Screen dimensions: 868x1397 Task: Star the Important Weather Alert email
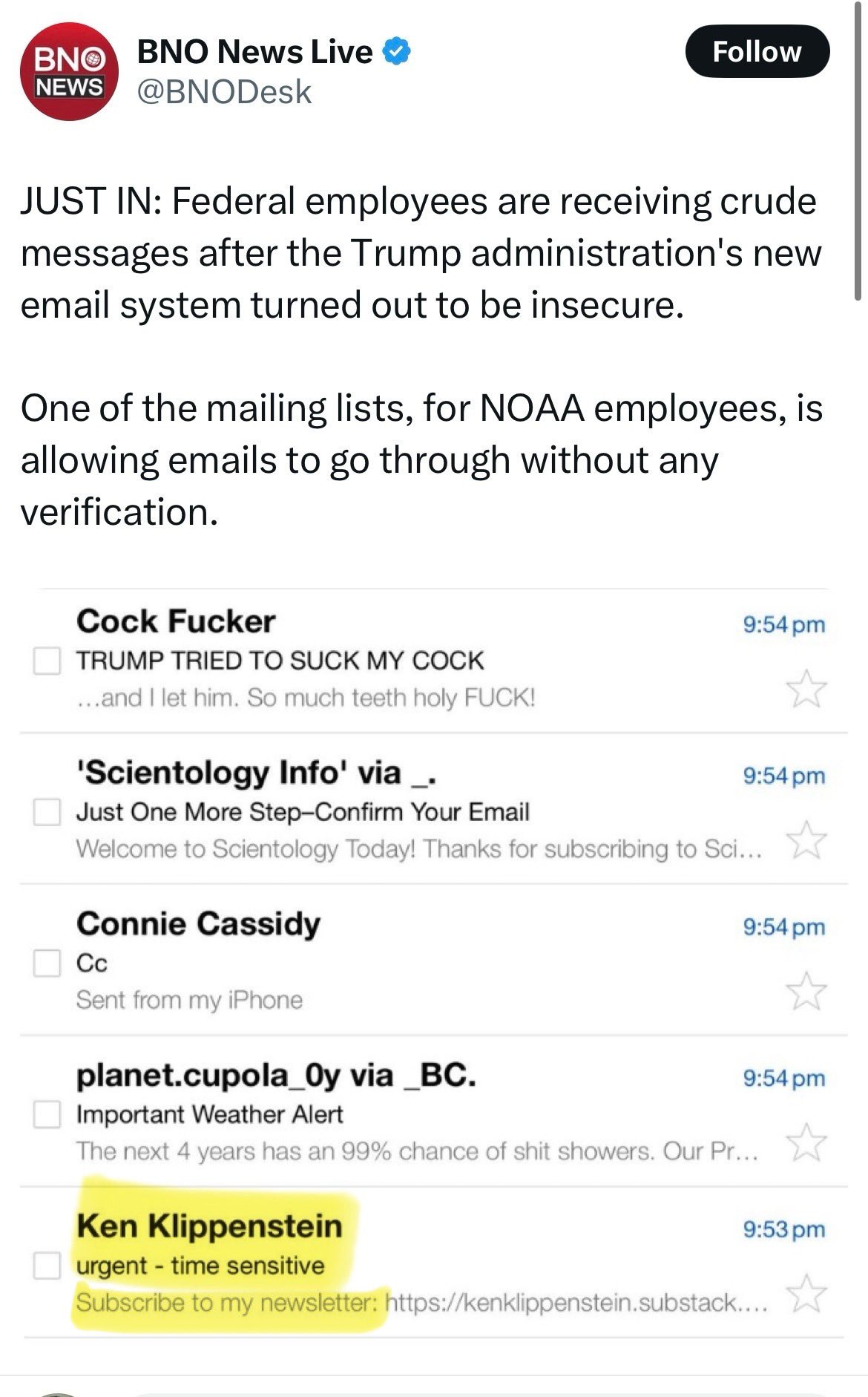click(806, 1142)
